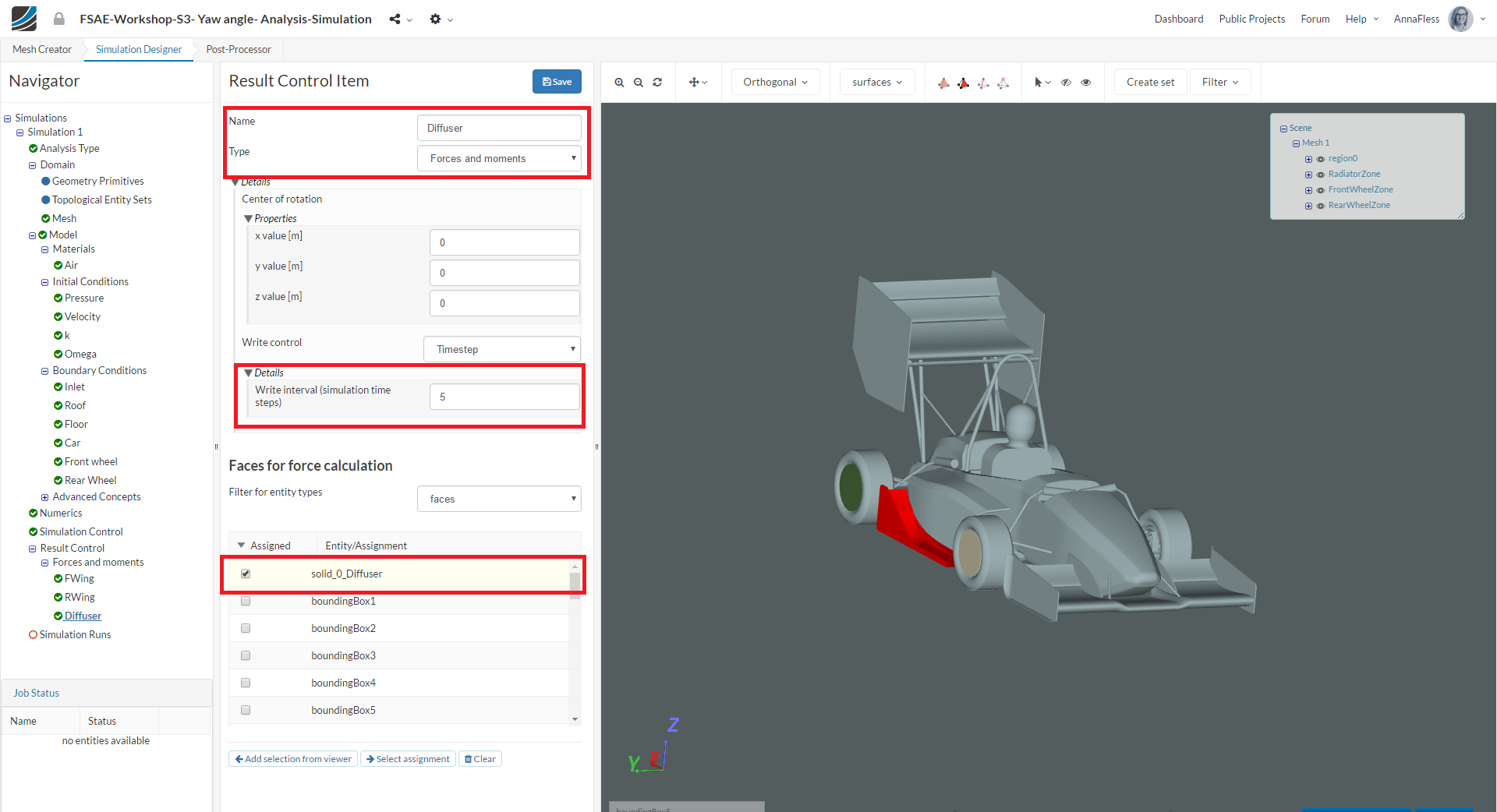Click the hide selection crossed-eye icon

(x=1066, y=83)
